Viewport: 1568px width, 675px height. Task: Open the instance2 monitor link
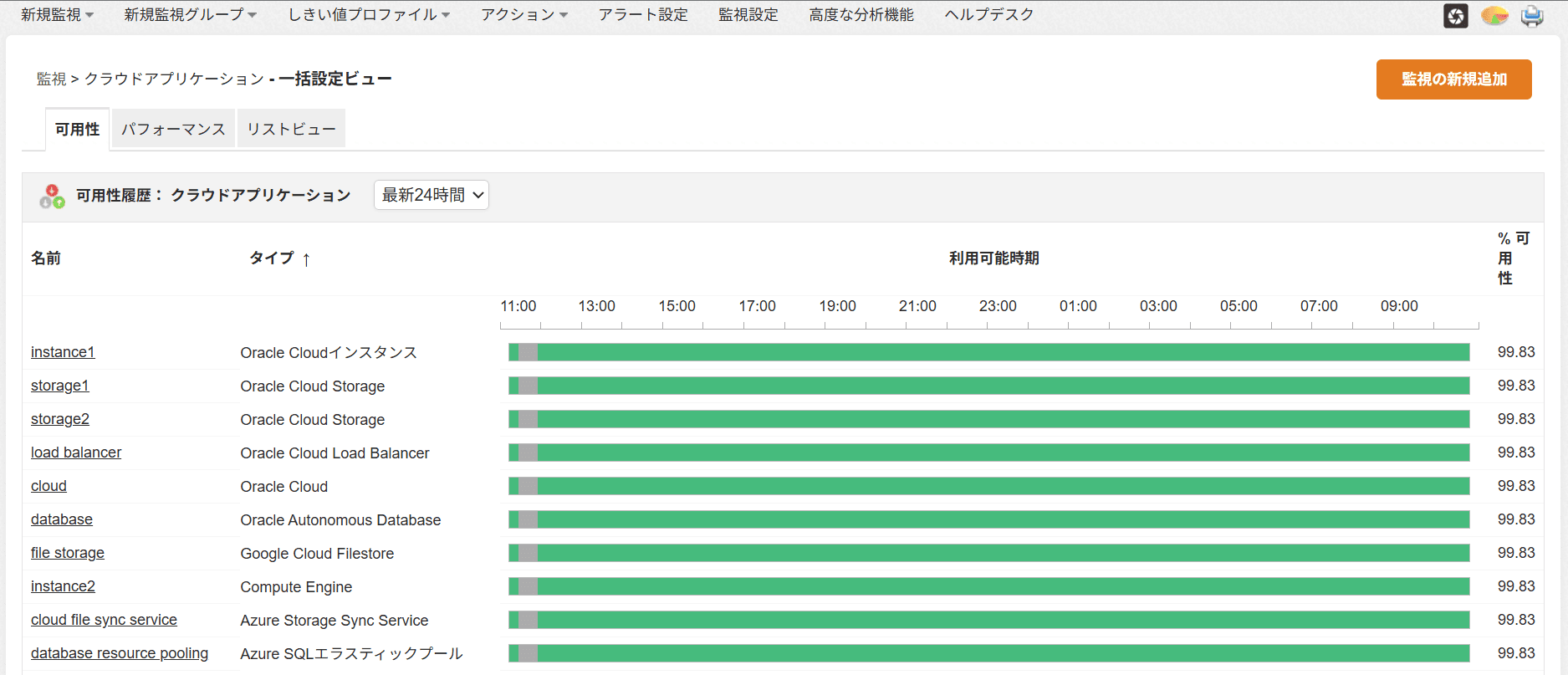click(63, 586)
